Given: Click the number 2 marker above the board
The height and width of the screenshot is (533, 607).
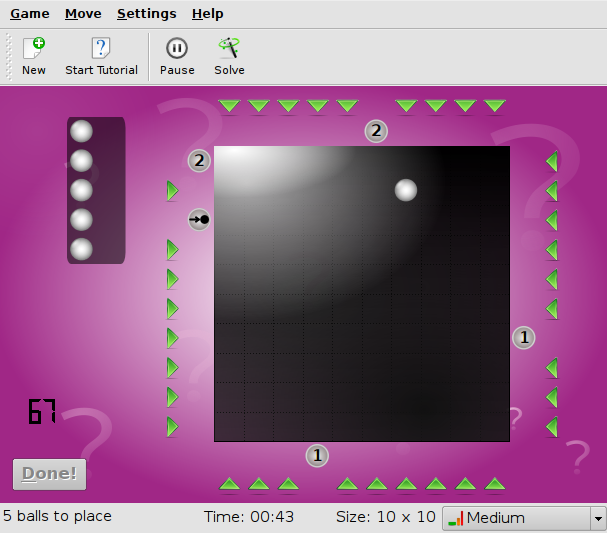Looking at the screenshot, I should click(376, 131).
